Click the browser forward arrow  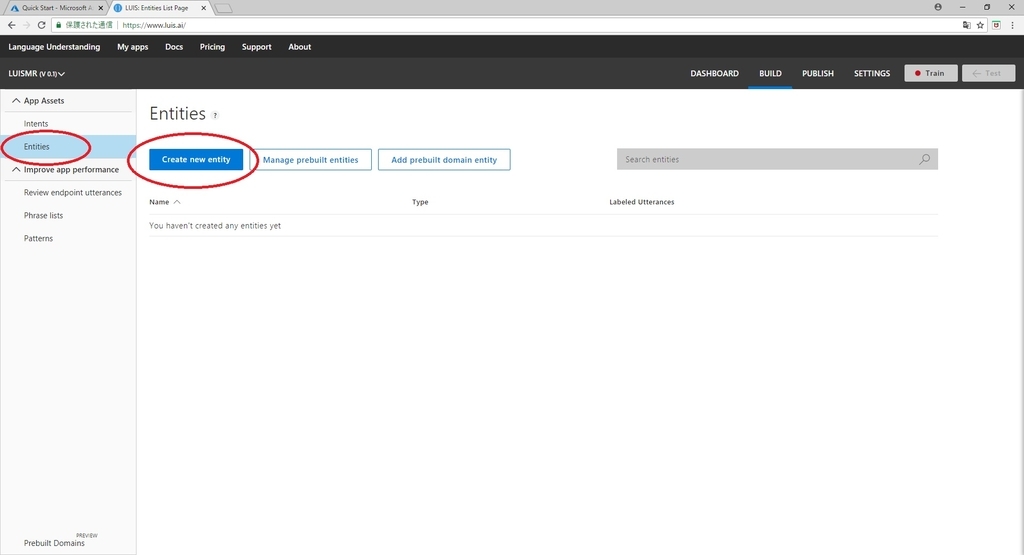click(27, 25)
